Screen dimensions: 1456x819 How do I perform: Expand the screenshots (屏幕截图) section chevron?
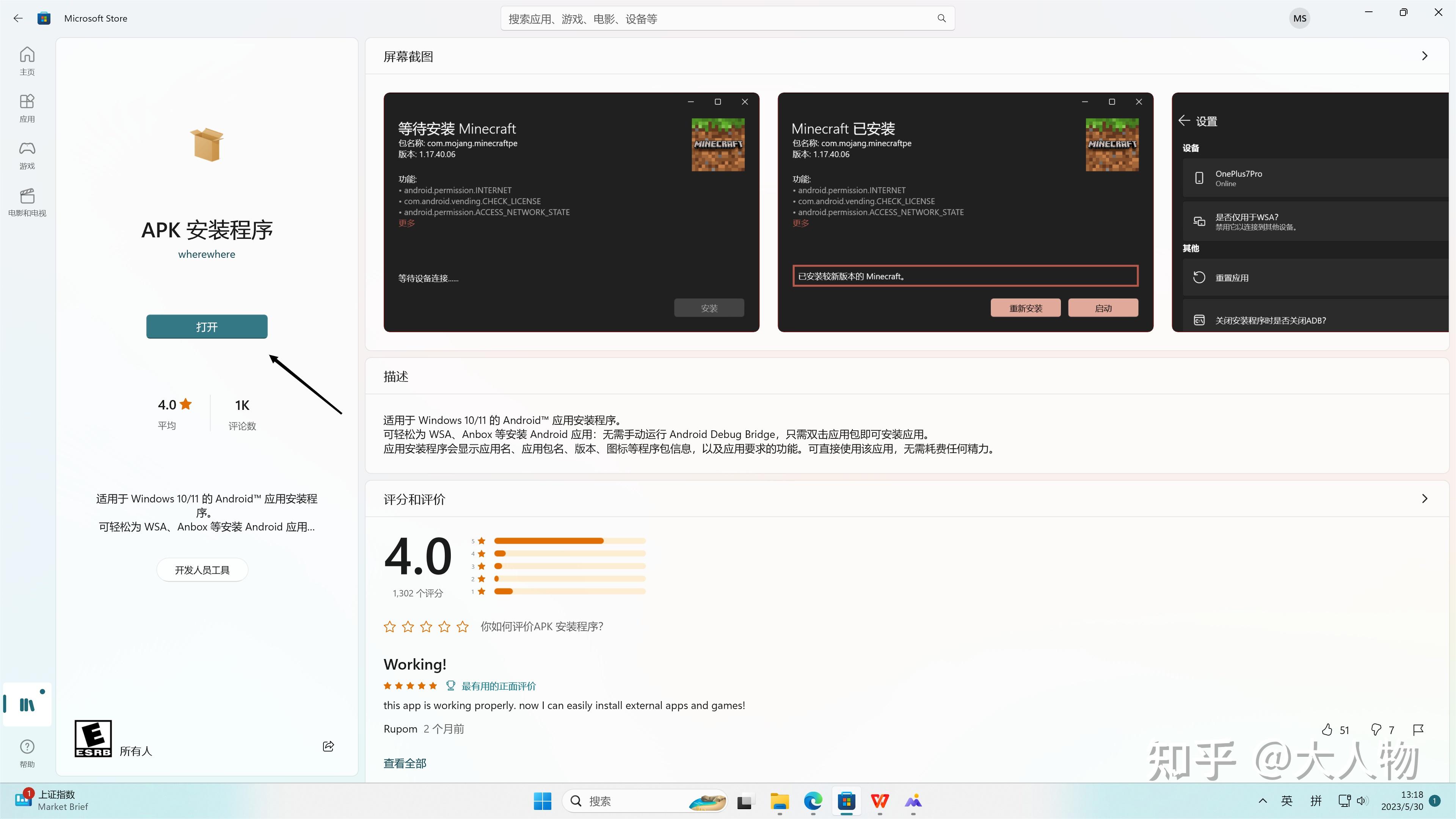coord(1425,56)
